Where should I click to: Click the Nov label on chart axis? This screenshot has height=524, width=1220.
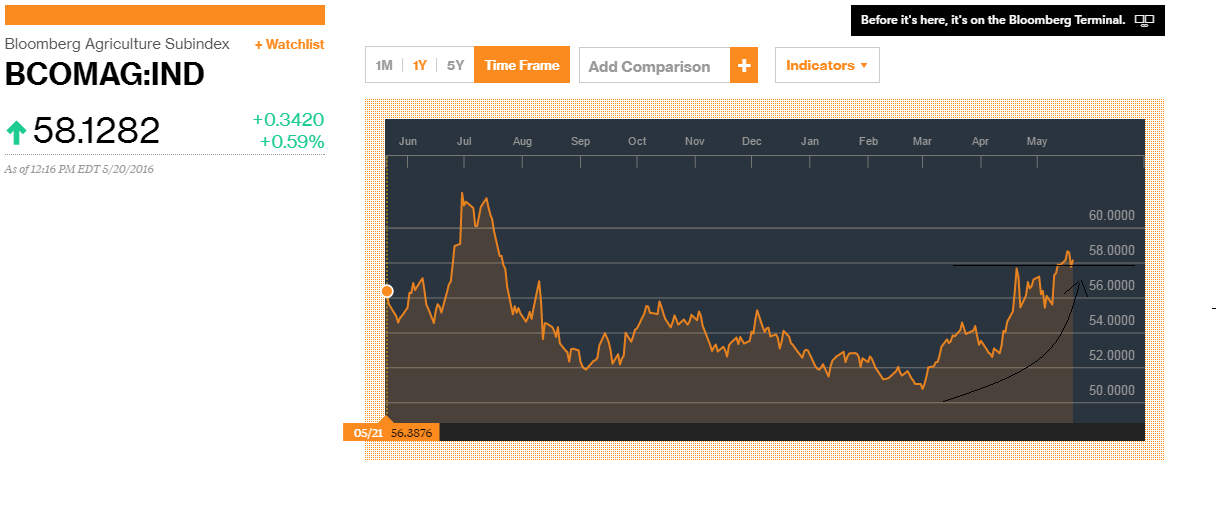(695, 141)
